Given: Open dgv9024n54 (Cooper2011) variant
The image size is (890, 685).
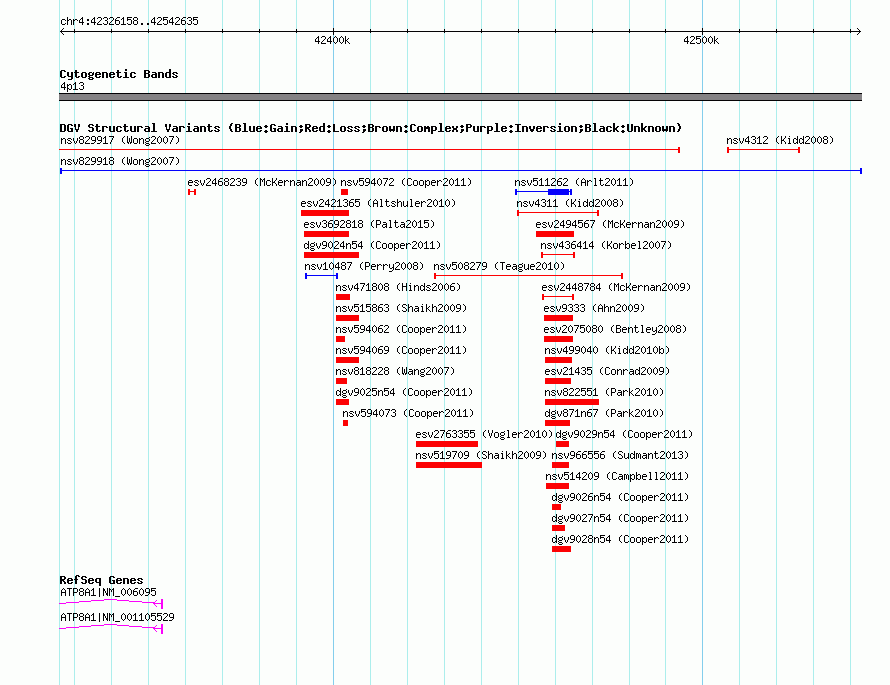Looking at the screenshot, I should coord(372,245).
